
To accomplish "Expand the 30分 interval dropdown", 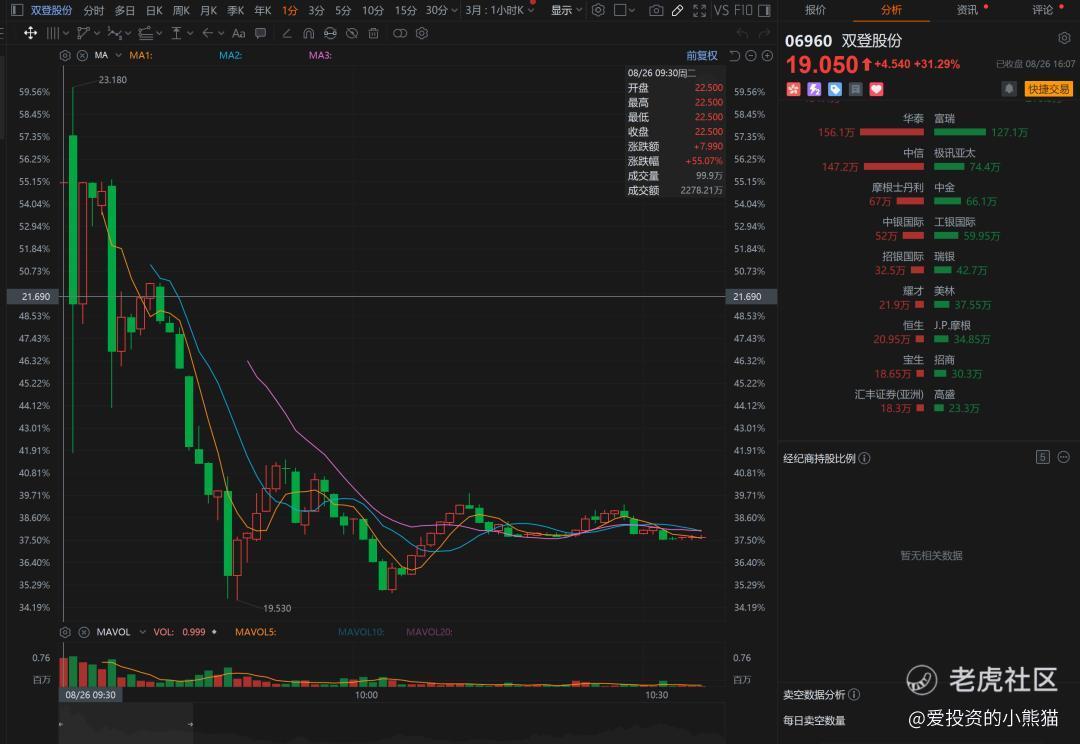I will (455, 10).
